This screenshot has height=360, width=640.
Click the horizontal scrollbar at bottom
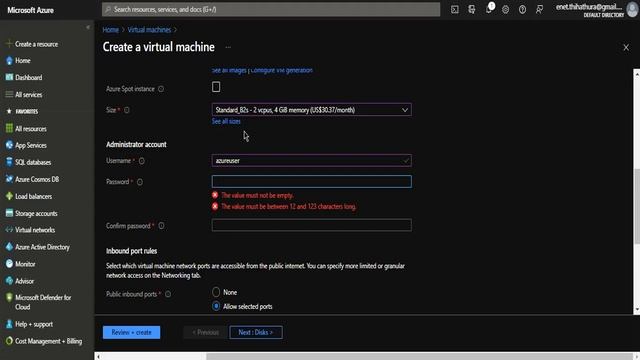(x=419, y=356)
